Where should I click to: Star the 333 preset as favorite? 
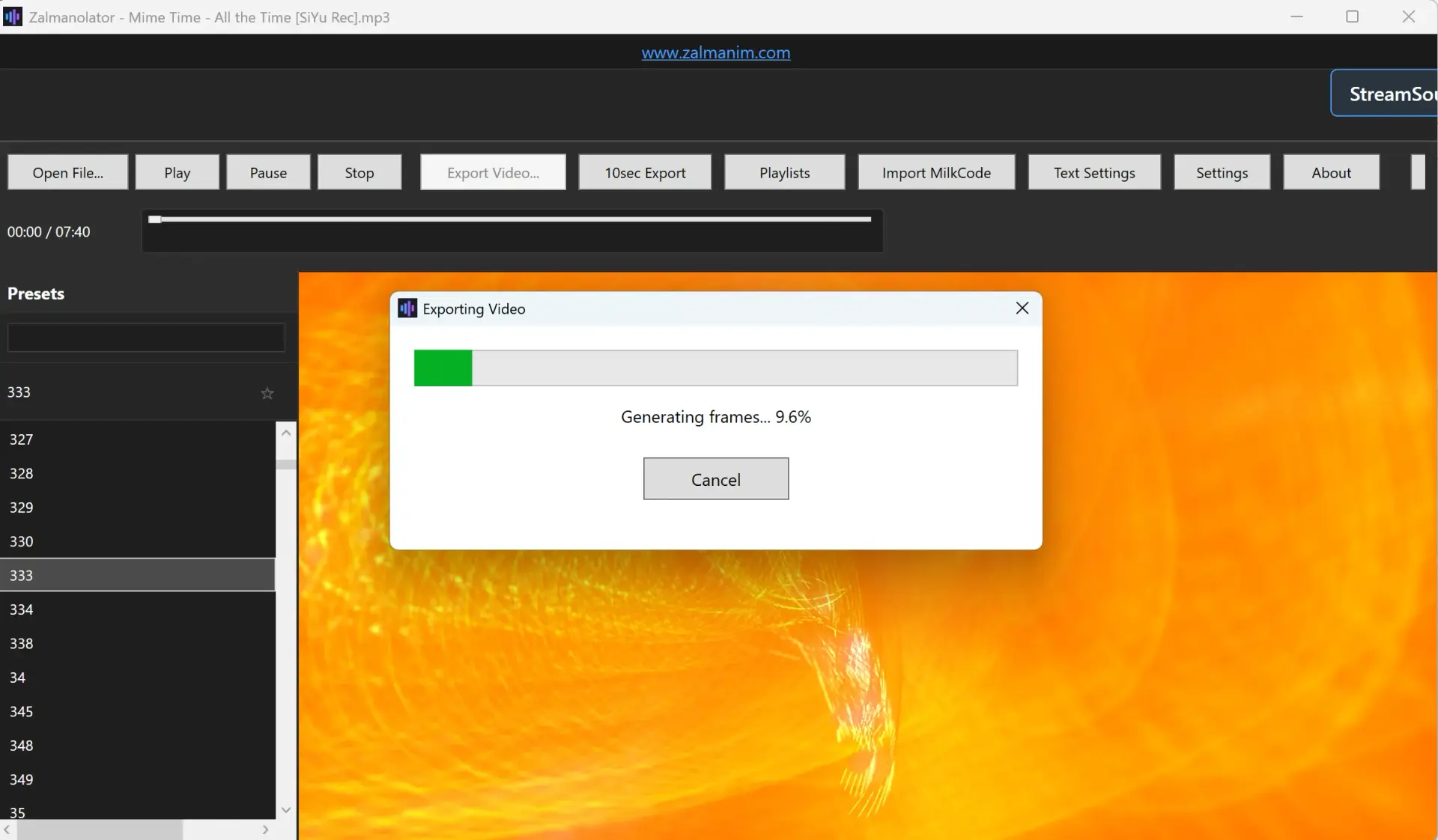pyautogui.click(x=267, y=393)
